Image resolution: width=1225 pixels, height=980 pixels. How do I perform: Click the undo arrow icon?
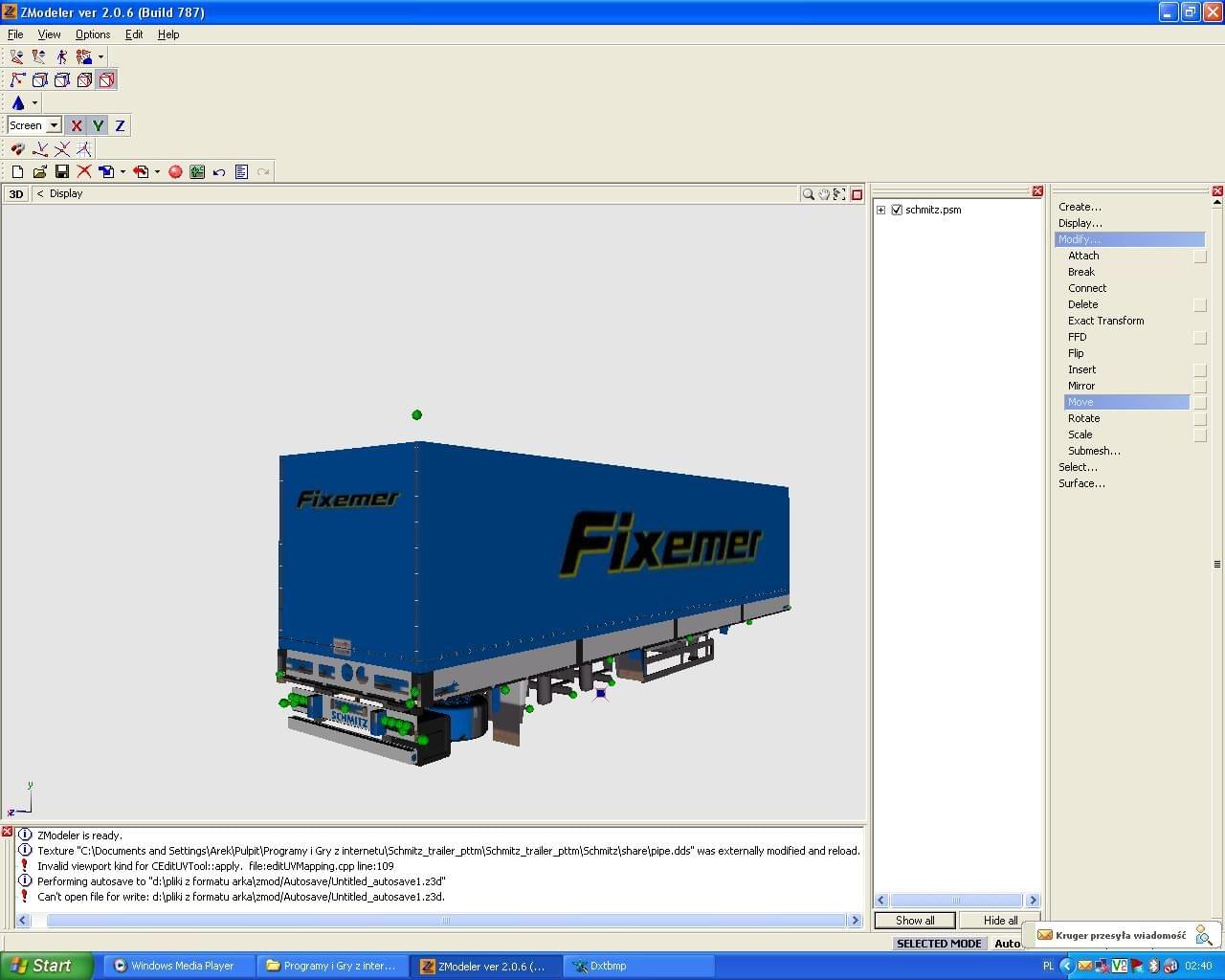(x=219, y=172)
